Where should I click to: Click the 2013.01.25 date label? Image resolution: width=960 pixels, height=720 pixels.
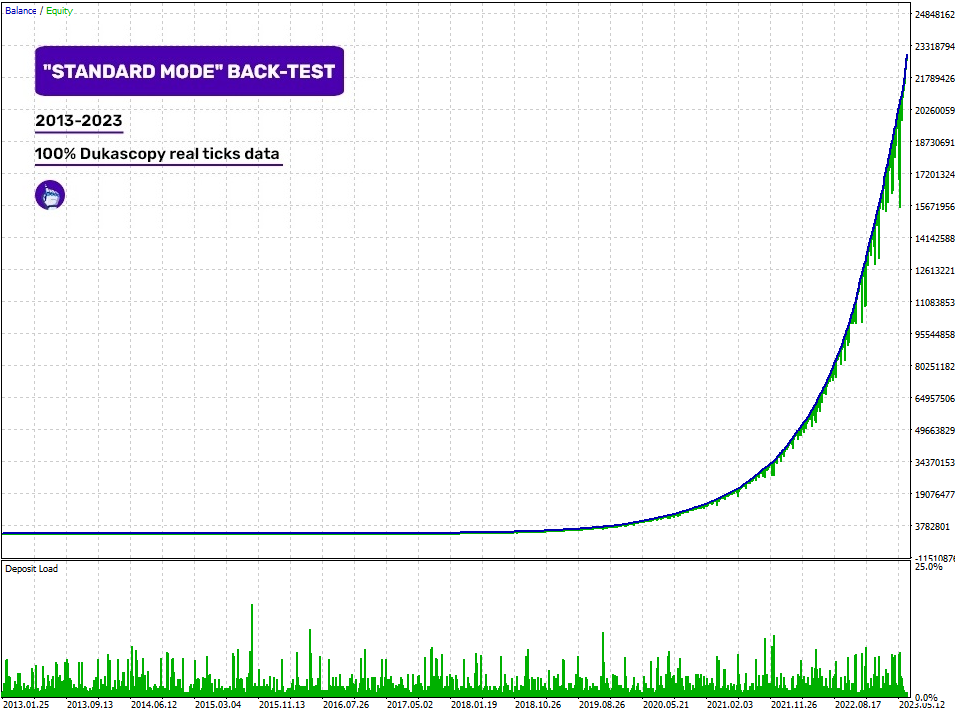tap(26, 704)
